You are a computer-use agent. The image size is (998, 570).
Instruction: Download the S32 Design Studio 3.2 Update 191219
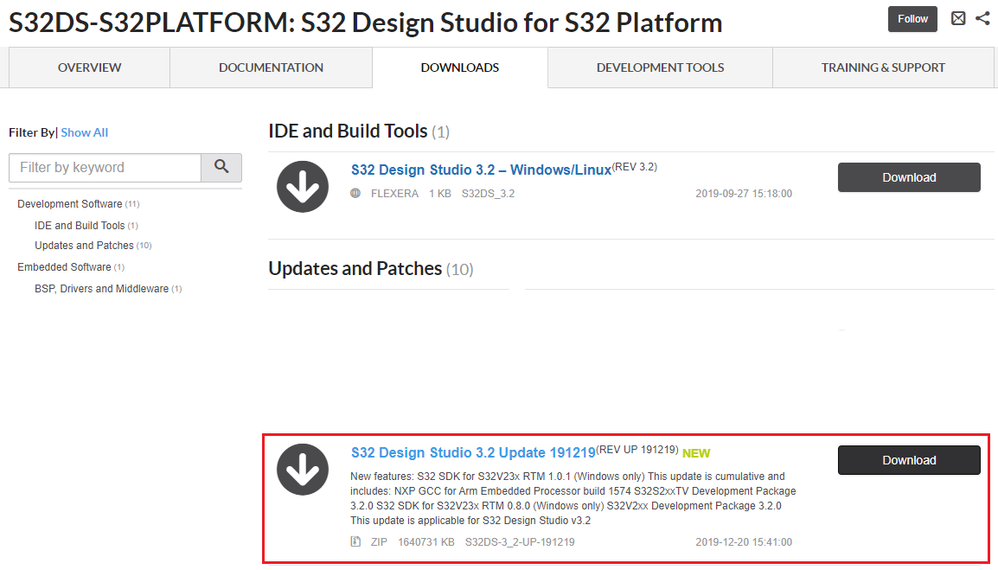click(909, 460)
